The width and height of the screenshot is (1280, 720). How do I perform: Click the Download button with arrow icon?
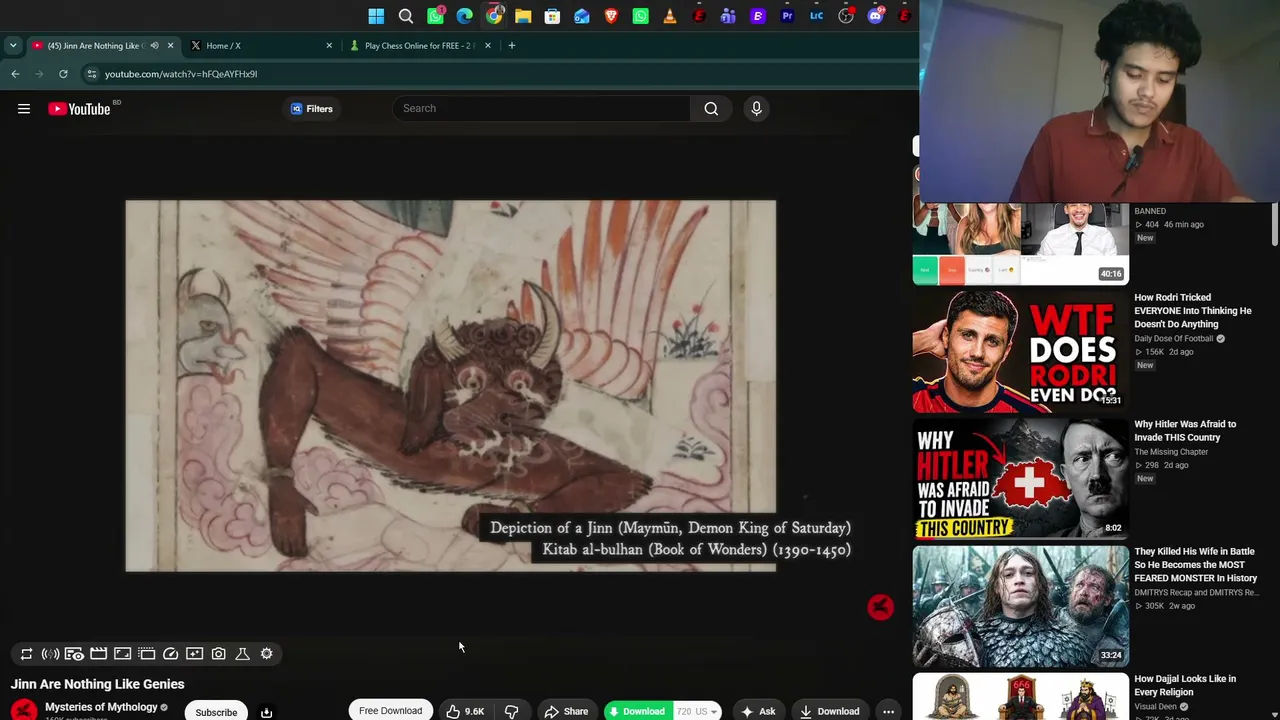(x=830, y=711)
